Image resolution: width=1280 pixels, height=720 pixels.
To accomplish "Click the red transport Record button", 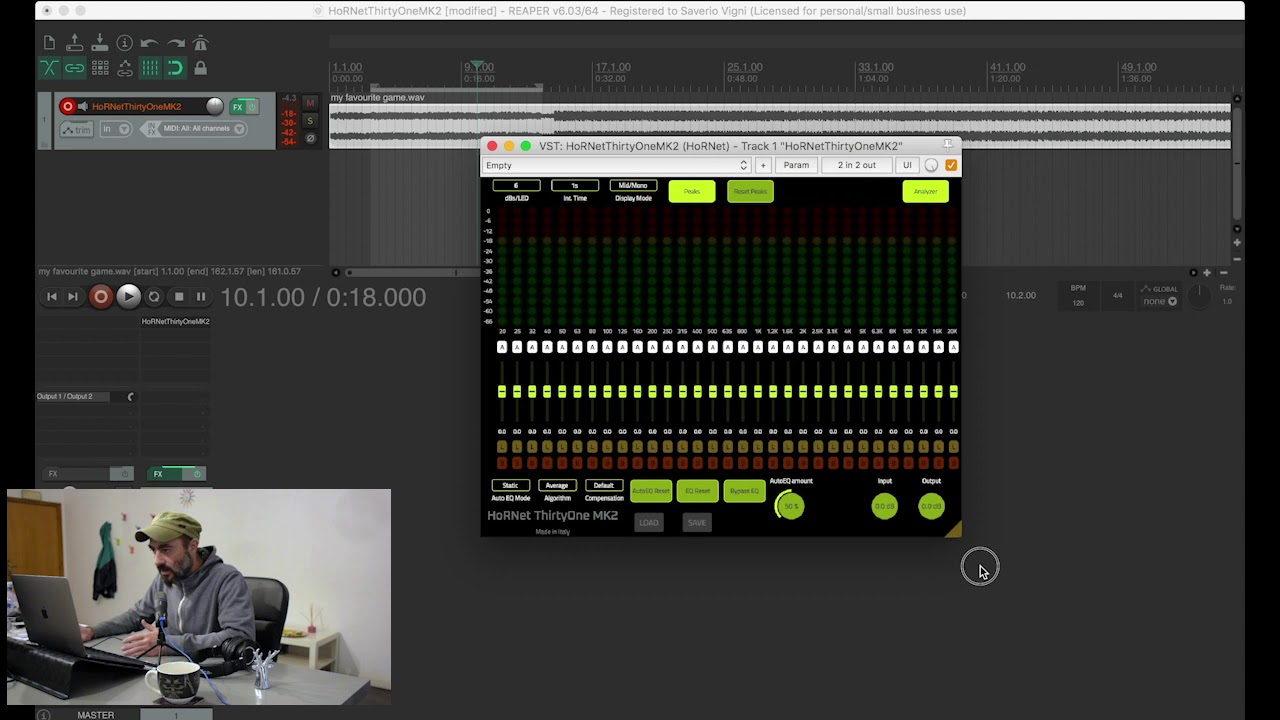I will click(x=100, y=297).
